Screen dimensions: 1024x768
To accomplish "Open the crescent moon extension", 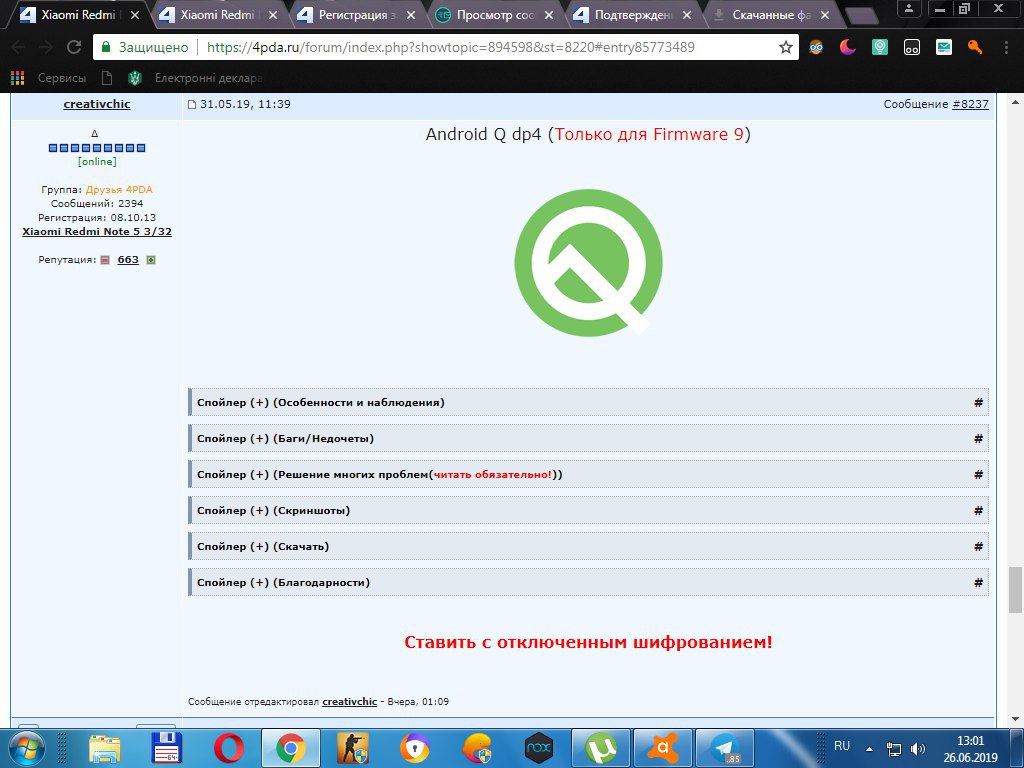I will (x=848, y=47).
